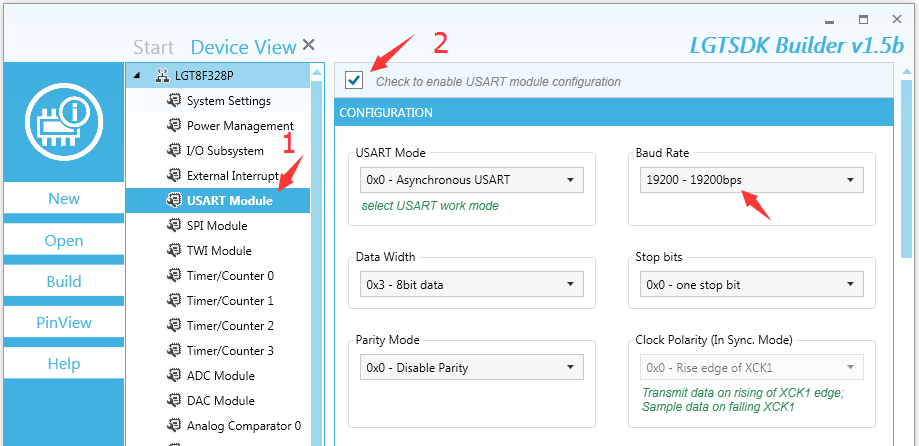The image size is (919, 446).
Task: Open the Data Width dropdown
Action: point(472,285)
